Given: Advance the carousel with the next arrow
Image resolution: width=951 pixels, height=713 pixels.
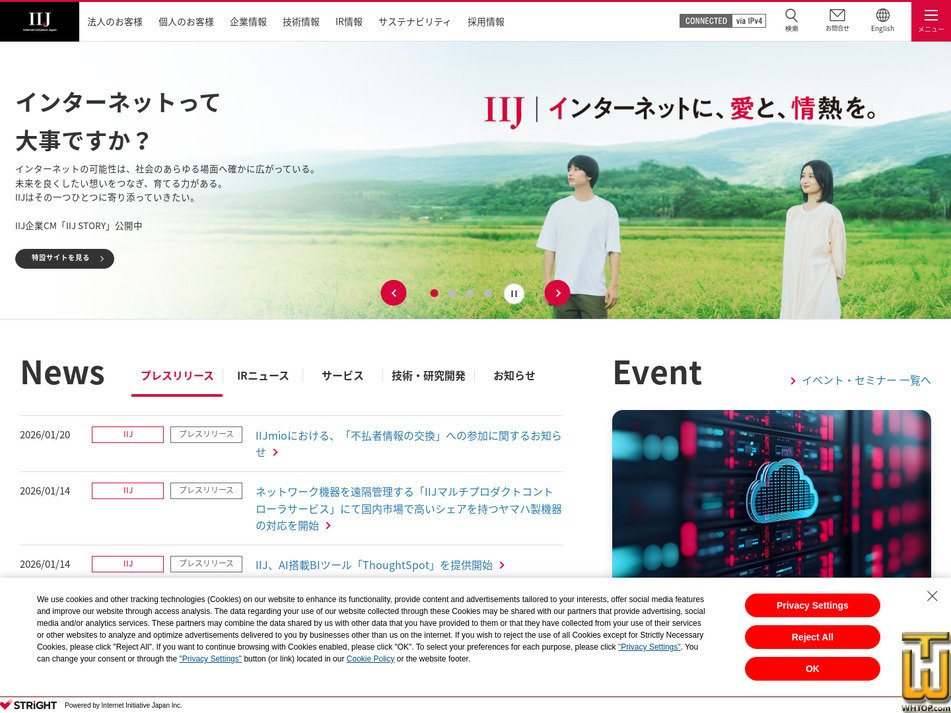Looking at the screenshot, I should coord(557,292).
